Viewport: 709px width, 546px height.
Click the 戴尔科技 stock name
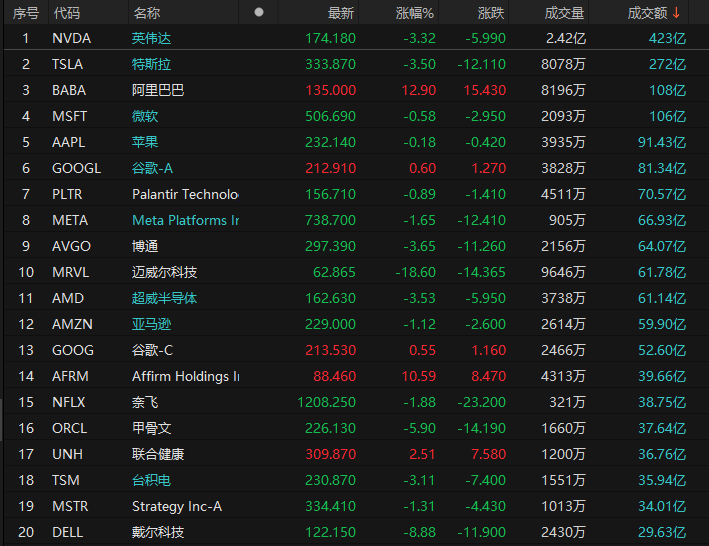pos(158,532)
